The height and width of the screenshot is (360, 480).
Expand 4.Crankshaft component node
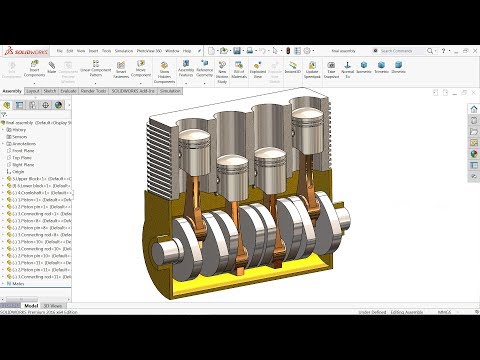pos(3,193)
